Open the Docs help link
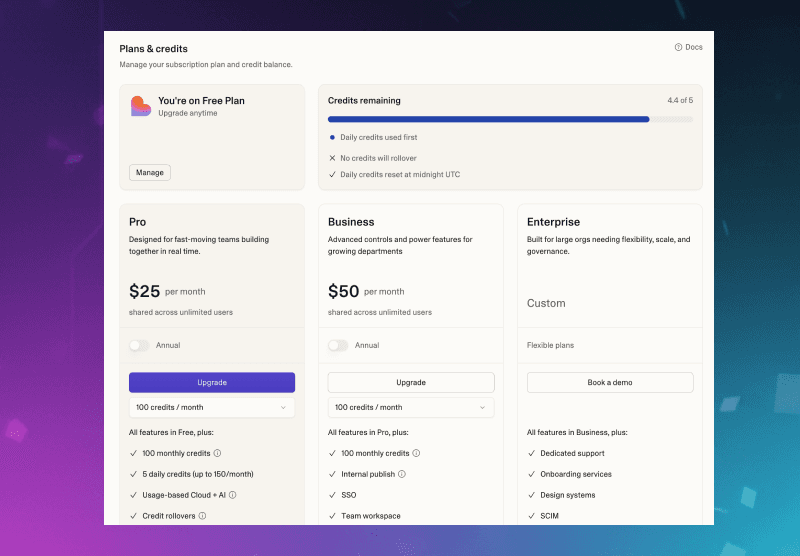800x556 pixels. point(688,47)
